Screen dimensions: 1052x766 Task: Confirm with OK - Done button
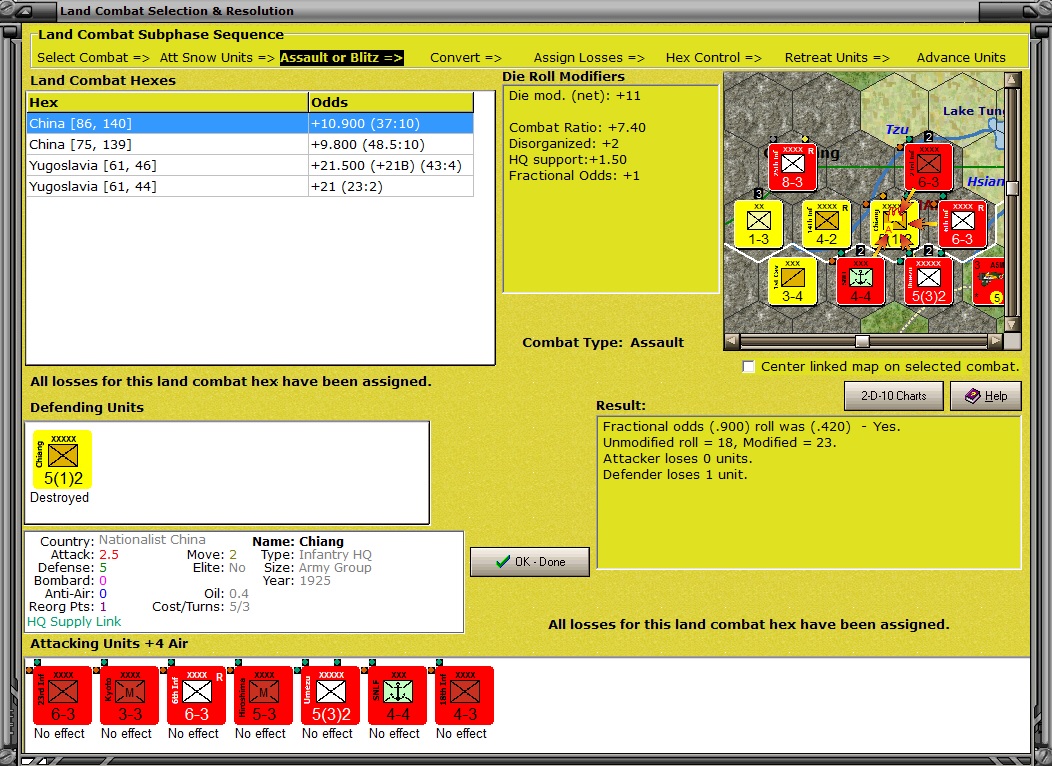coord(529,561)
